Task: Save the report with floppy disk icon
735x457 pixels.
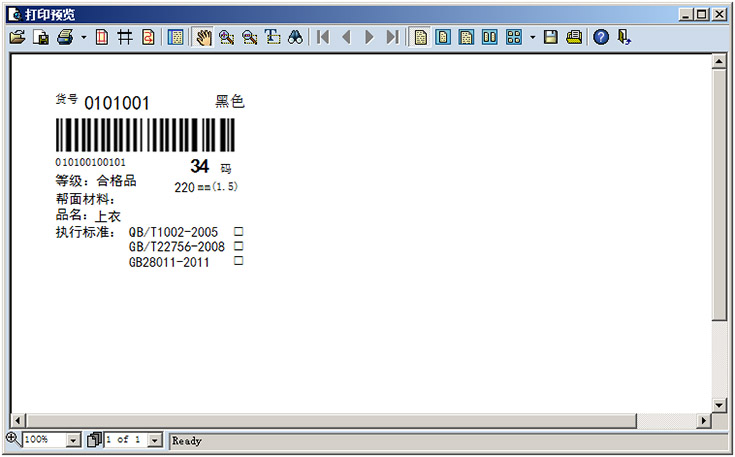Action: (551, 37)
